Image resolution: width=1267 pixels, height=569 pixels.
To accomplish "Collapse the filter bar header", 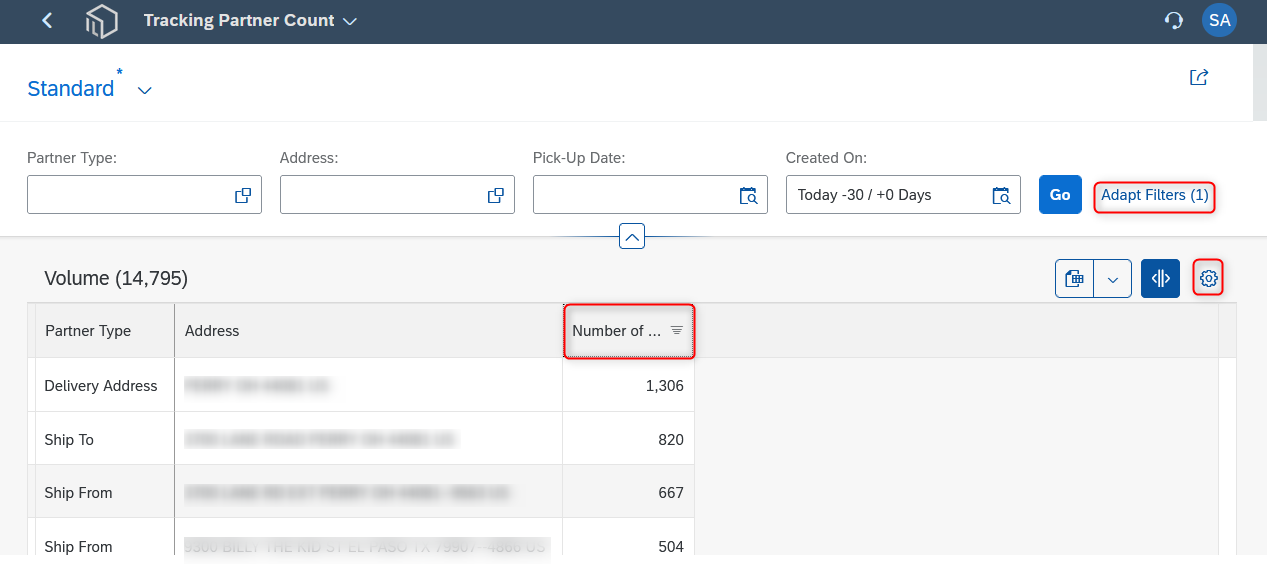I will tap(632, 237).
